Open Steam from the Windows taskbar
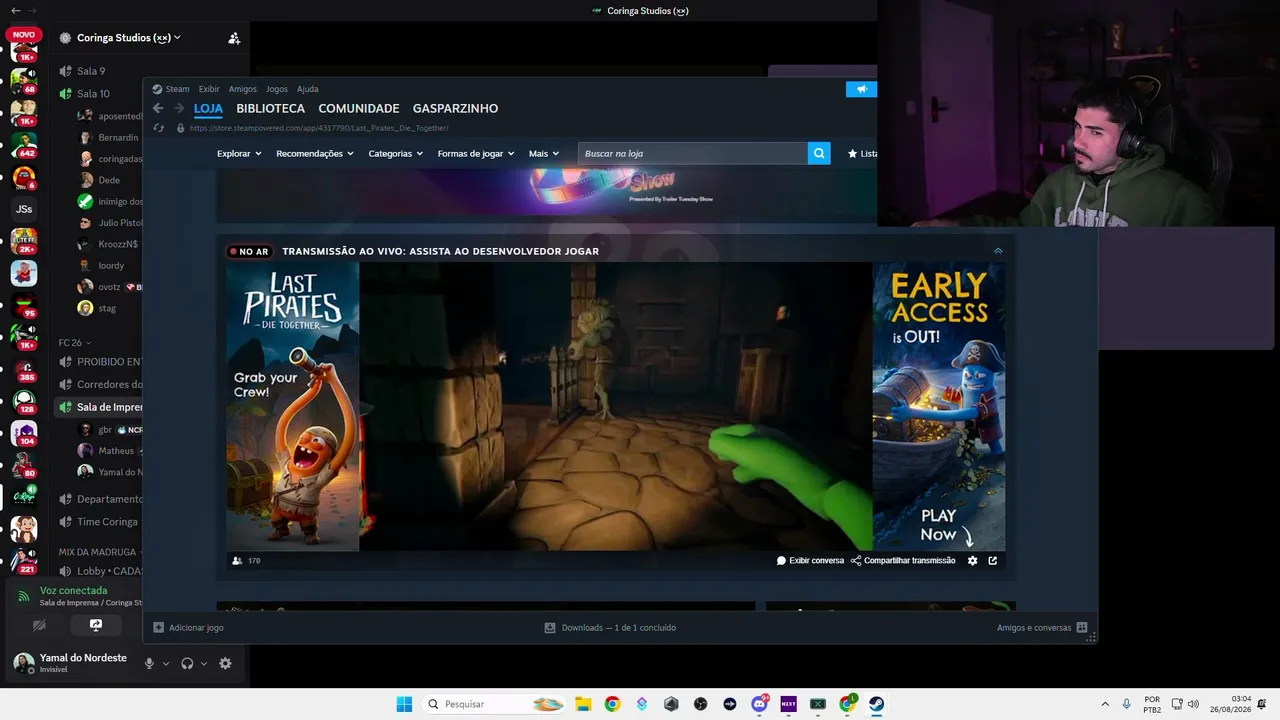The width and height of the screenshot is (1280, 720). pos(876,704)
